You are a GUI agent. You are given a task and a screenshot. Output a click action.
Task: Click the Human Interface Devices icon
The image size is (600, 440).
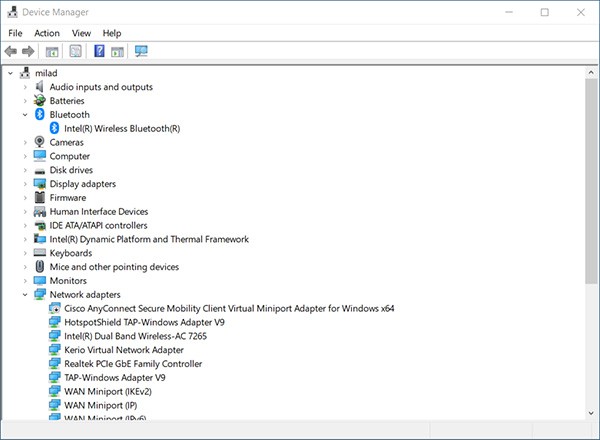coord(40,211)
